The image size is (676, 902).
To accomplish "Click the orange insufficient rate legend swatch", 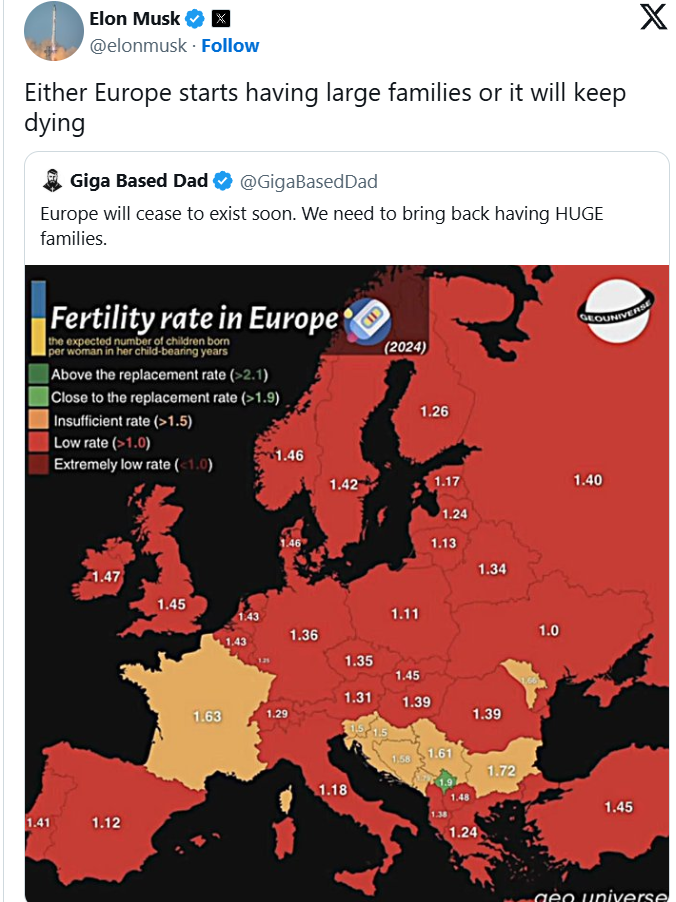I will click(39, 420).
